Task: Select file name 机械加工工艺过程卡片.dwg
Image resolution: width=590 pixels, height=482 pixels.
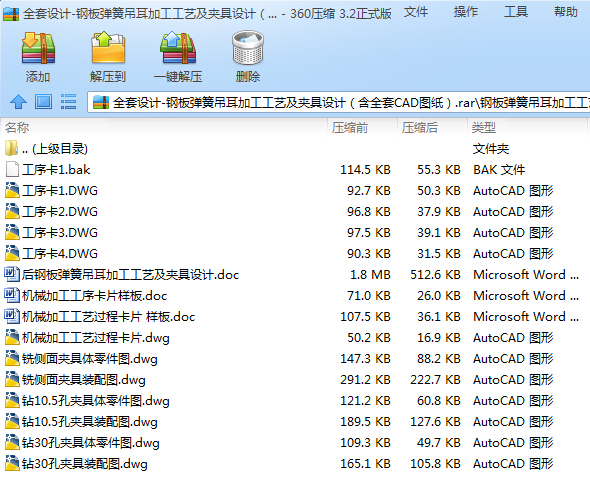Action: click(96, 338)
